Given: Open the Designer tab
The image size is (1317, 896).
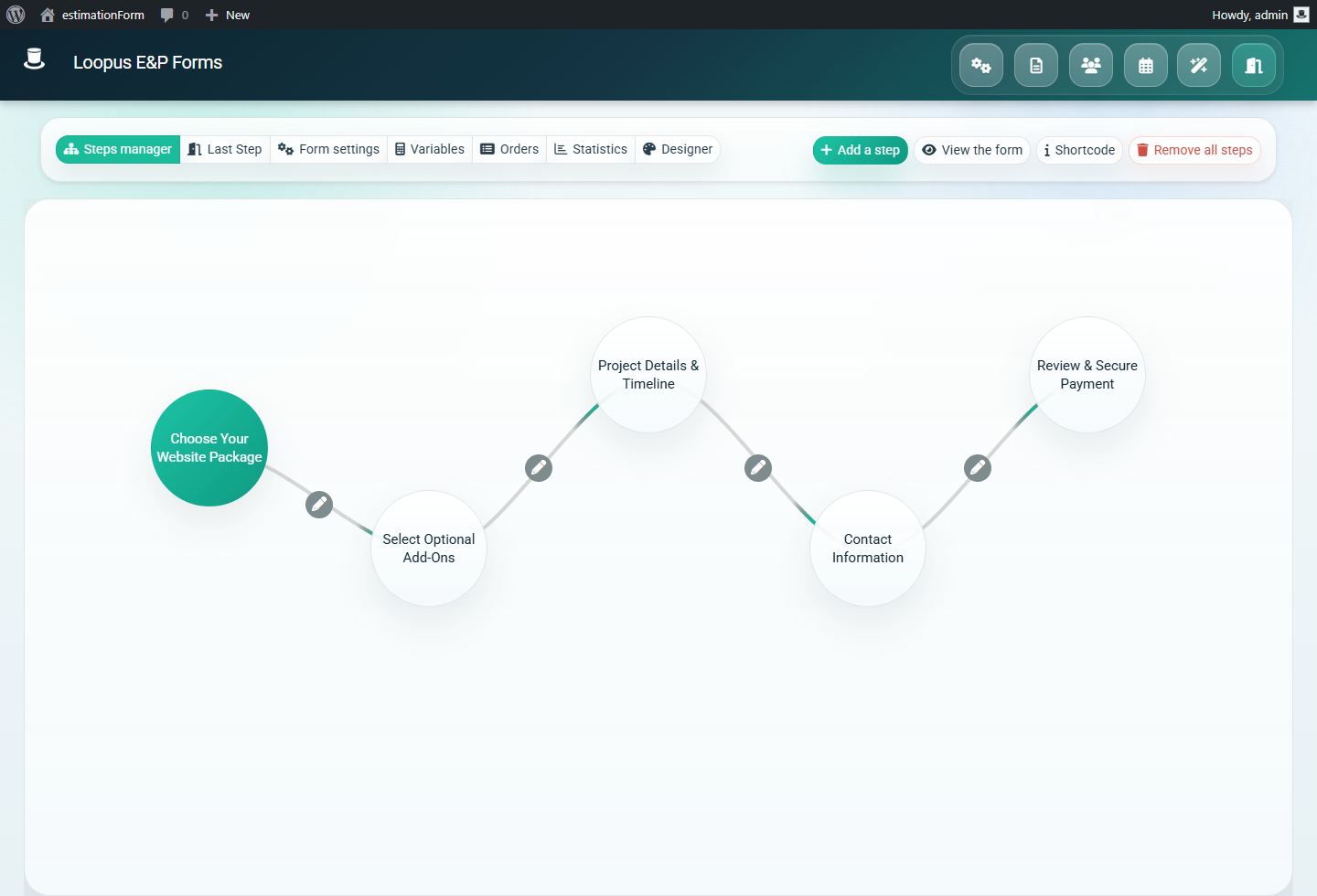Looking at the screenshot, I should [x=678, y=149].
